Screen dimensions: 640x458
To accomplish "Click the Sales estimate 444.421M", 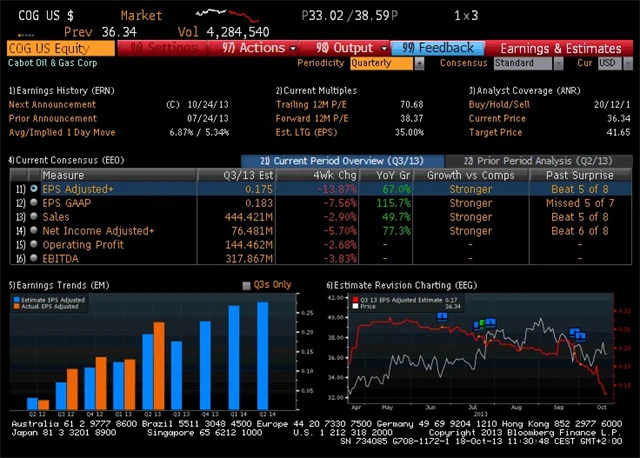I will pos(249,217).
